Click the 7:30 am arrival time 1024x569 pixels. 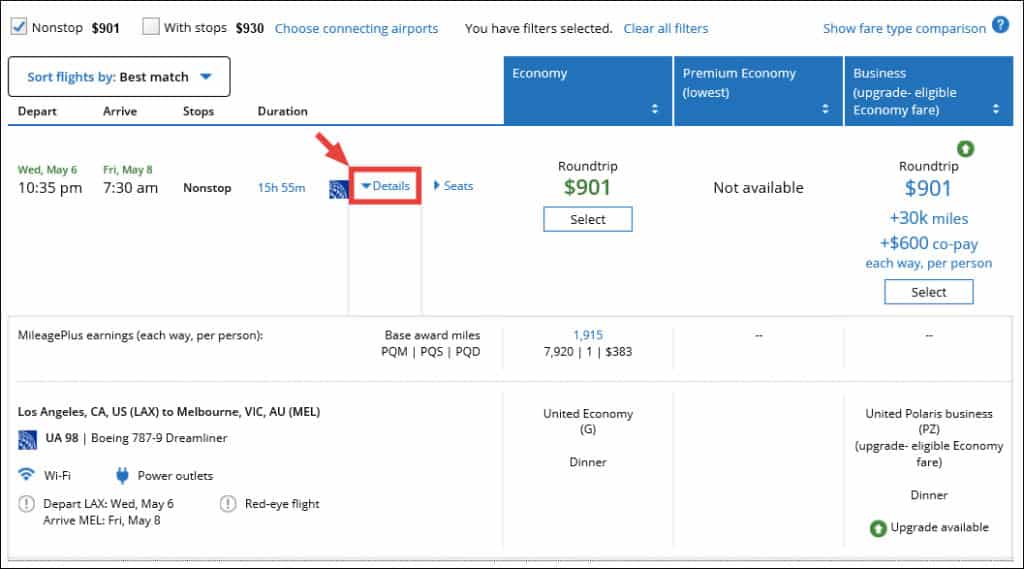pyautogui.click(x=131, y=188)
